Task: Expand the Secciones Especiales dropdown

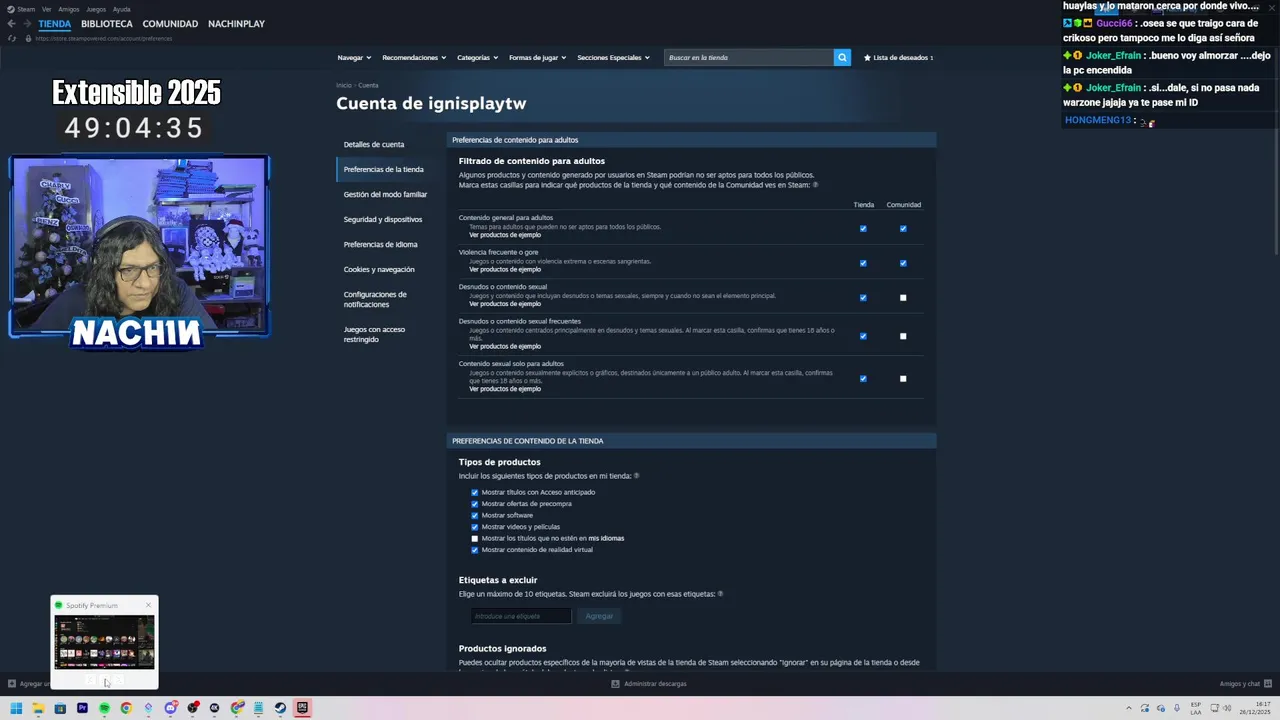Action: point(613,57)
